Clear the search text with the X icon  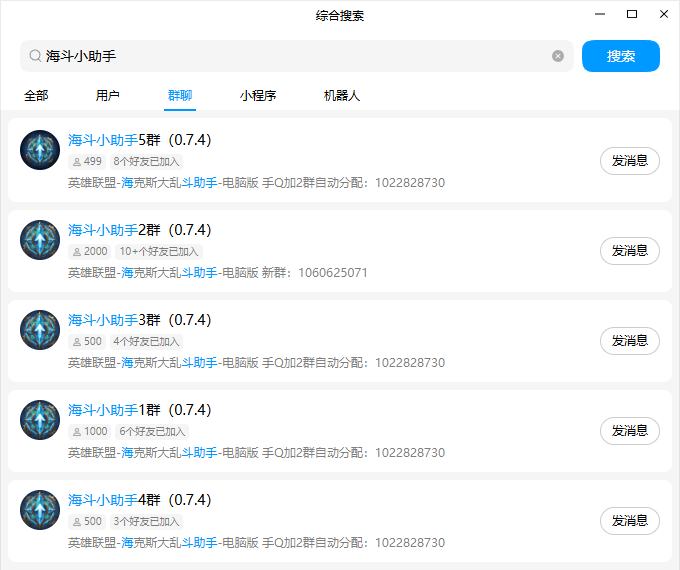click(558, 56)
